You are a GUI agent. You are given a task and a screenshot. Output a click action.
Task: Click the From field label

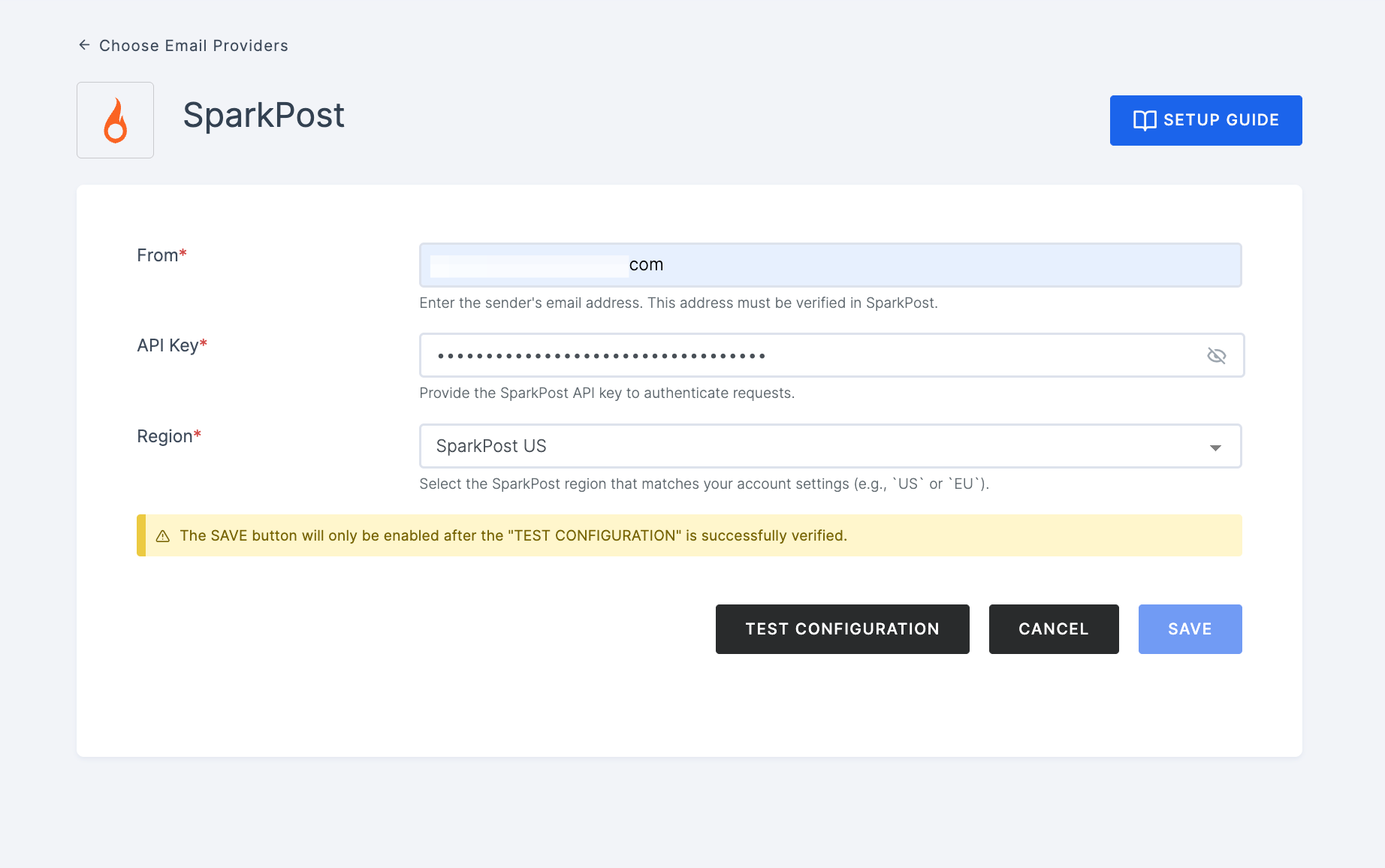pyautogui.click(x=161, y=255)
